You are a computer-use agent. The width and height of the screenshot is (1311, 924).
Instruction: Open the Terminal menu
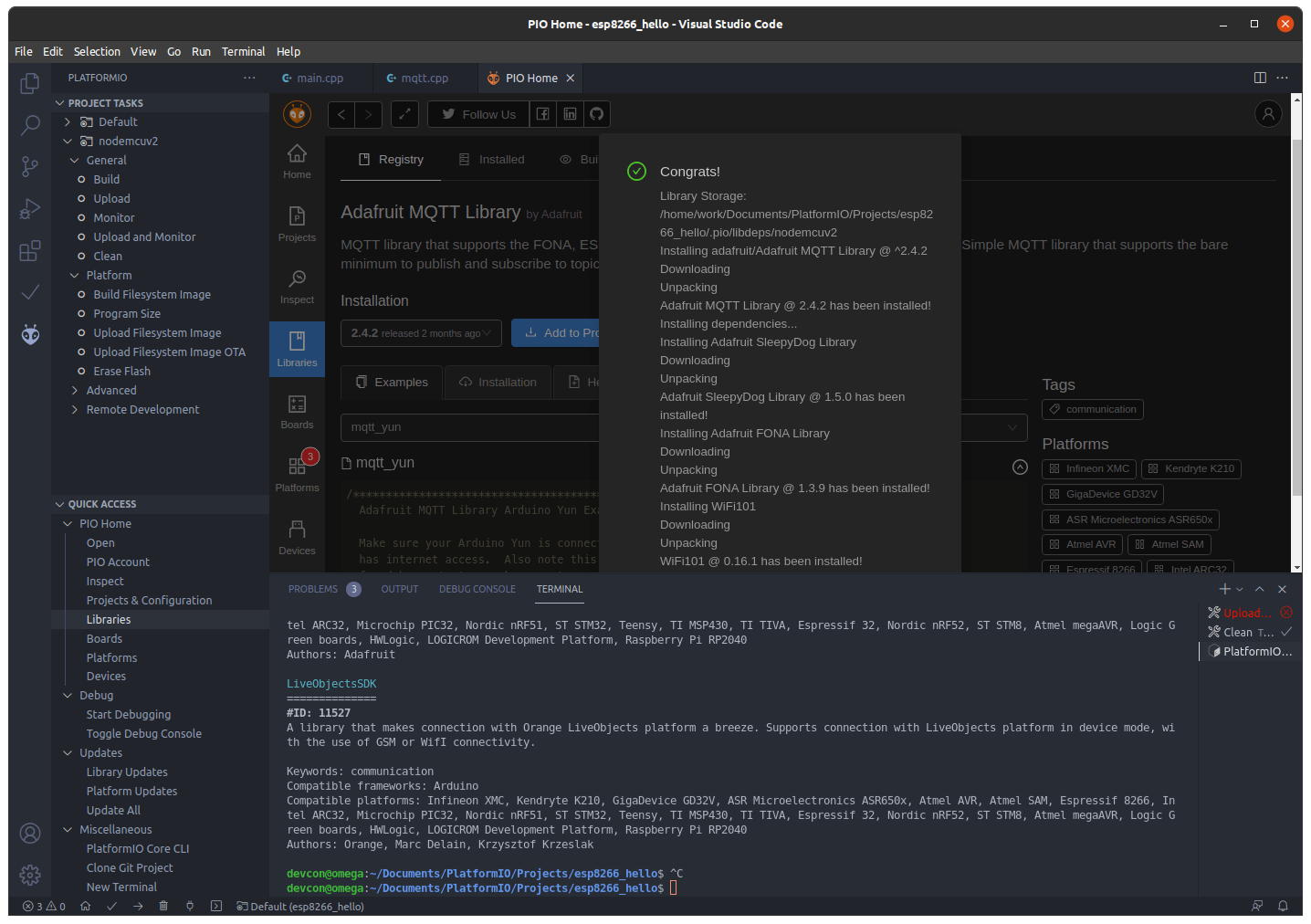[243, 52]
